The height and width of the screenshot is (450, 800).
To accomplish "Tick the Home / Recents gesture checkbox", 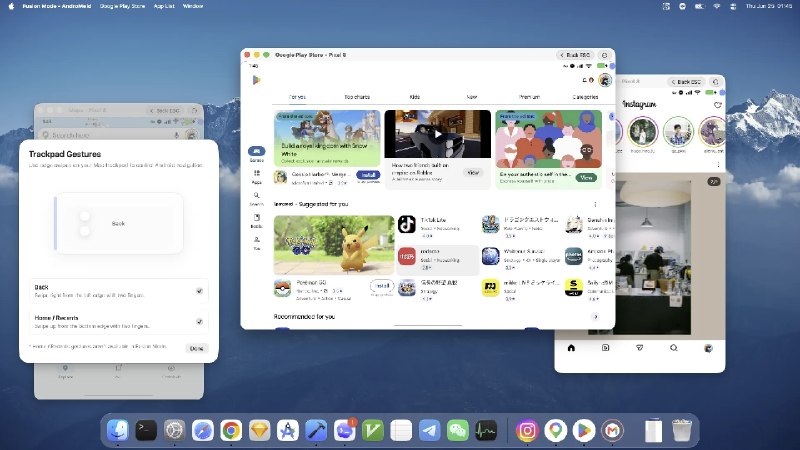I will click(x=199, y=321).
